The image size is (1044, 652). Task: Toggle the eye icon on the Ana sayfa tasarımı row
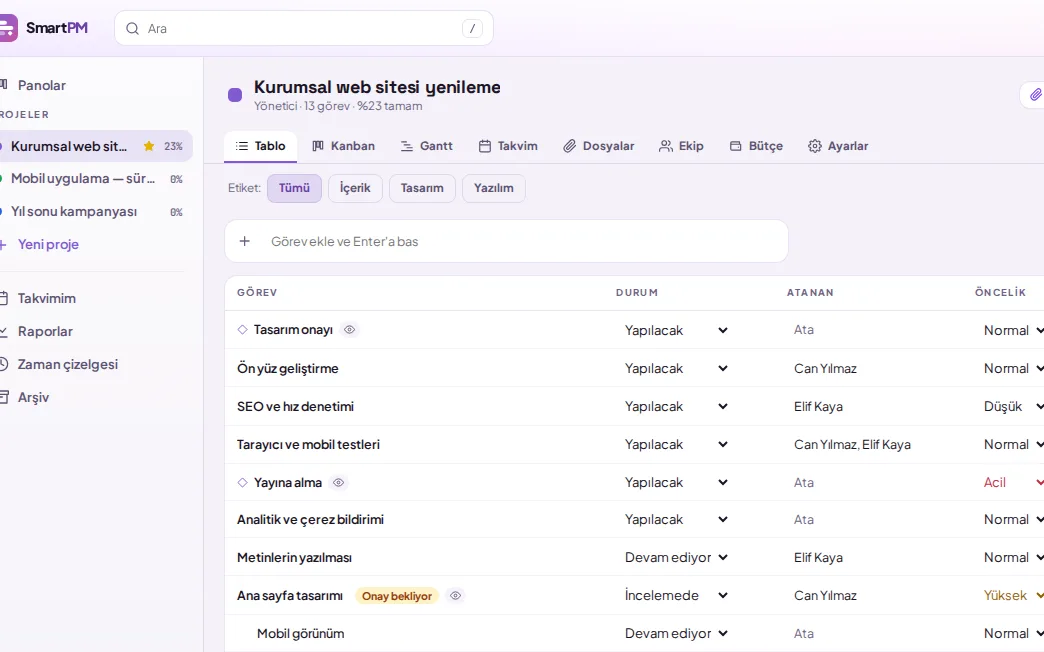(455, 595)
